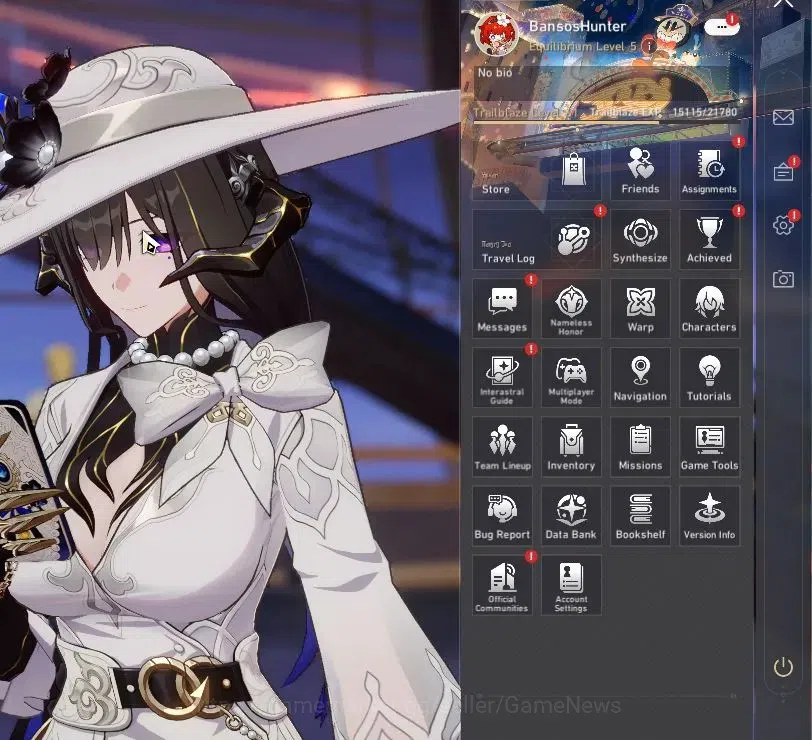Open Multiplayer Mode
Viewport: 812px width, 740px height.
(x=571, y=378)
